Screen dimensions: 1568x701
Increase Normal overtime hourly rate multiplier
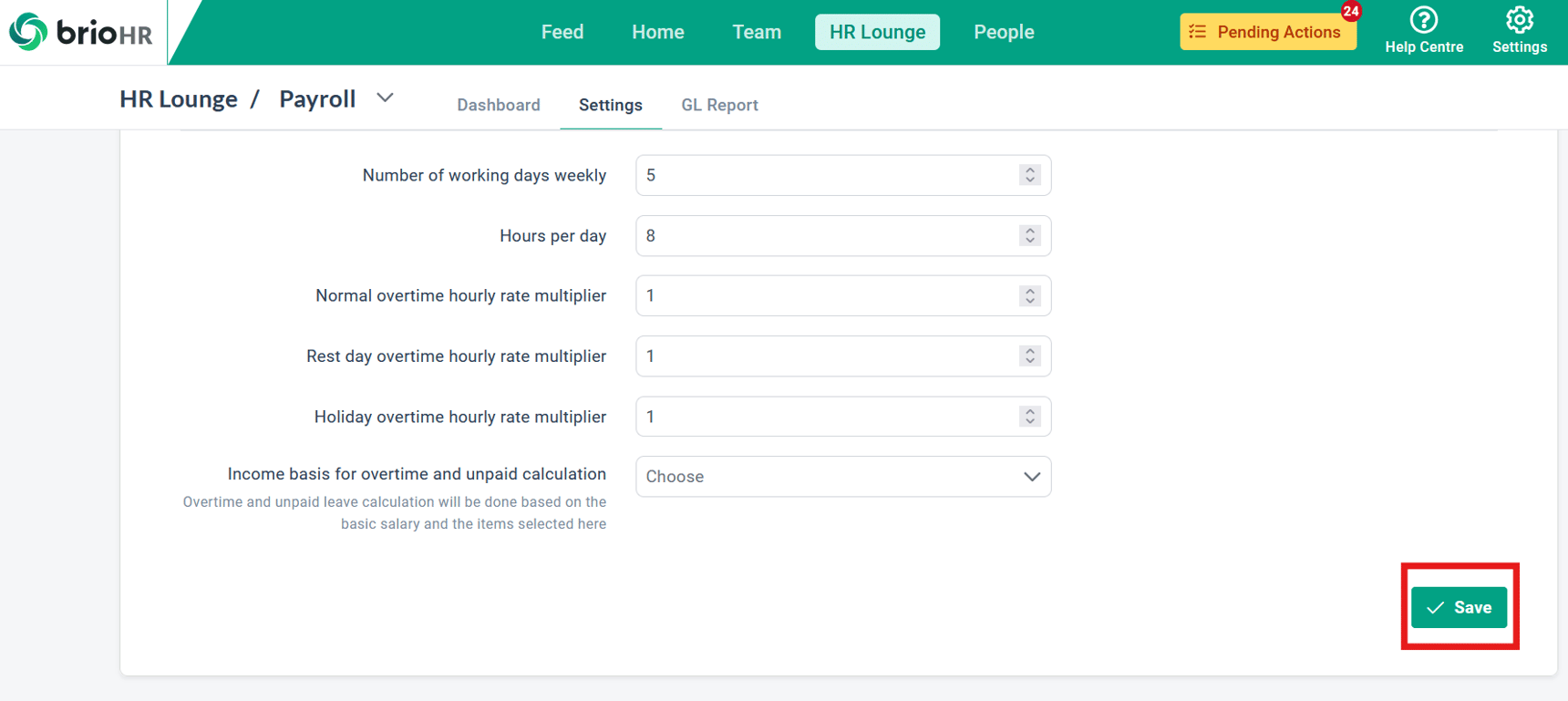1030,290
